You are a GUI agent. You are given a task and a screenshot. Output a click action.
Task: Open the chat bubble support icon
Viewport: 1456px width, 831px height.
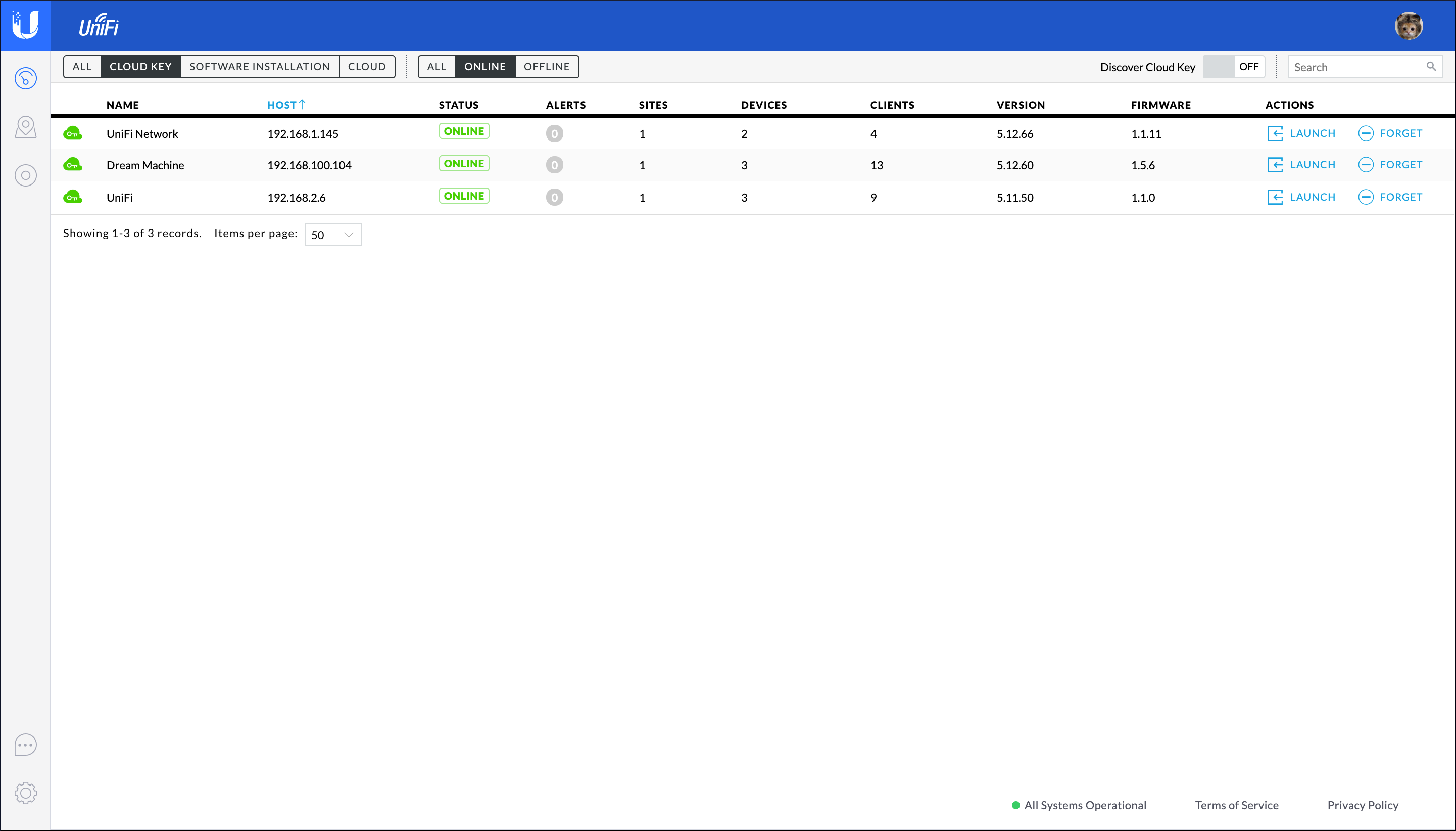26,745
